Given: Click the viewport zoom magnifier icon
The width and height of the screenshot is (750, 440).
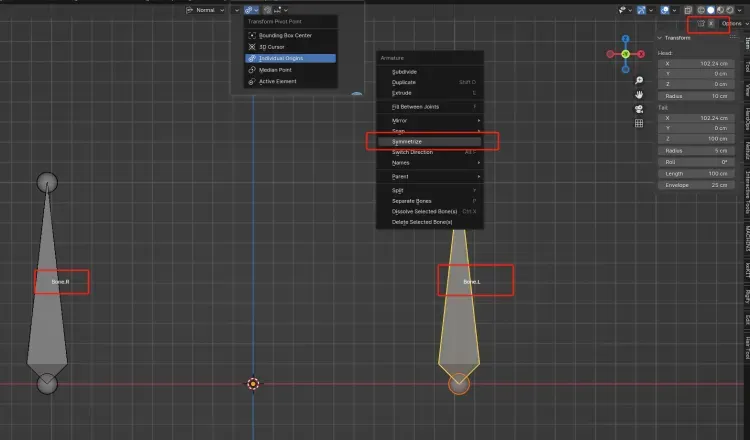Looking at the screenshot, I should tap(639, 80).
